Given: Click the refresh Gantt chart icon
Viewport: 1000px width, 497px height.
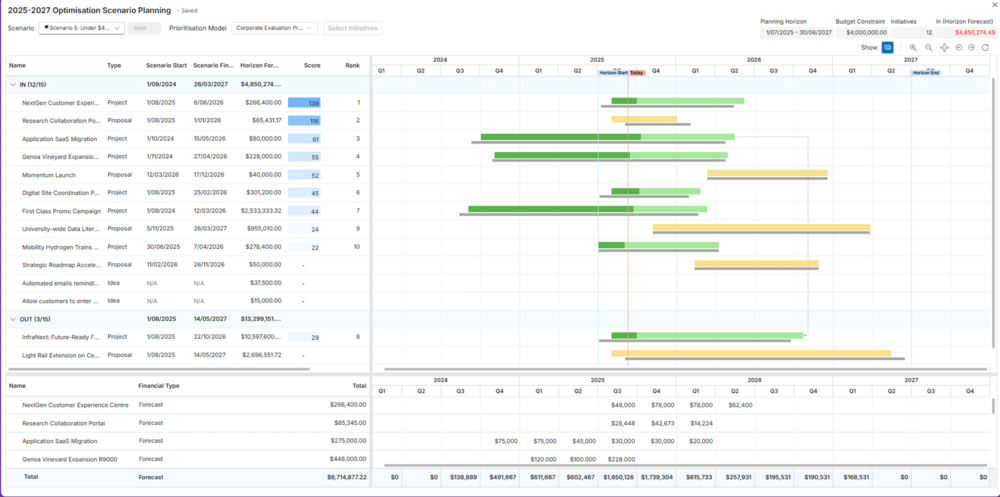Looking at the screenshot, I should 986,47.
